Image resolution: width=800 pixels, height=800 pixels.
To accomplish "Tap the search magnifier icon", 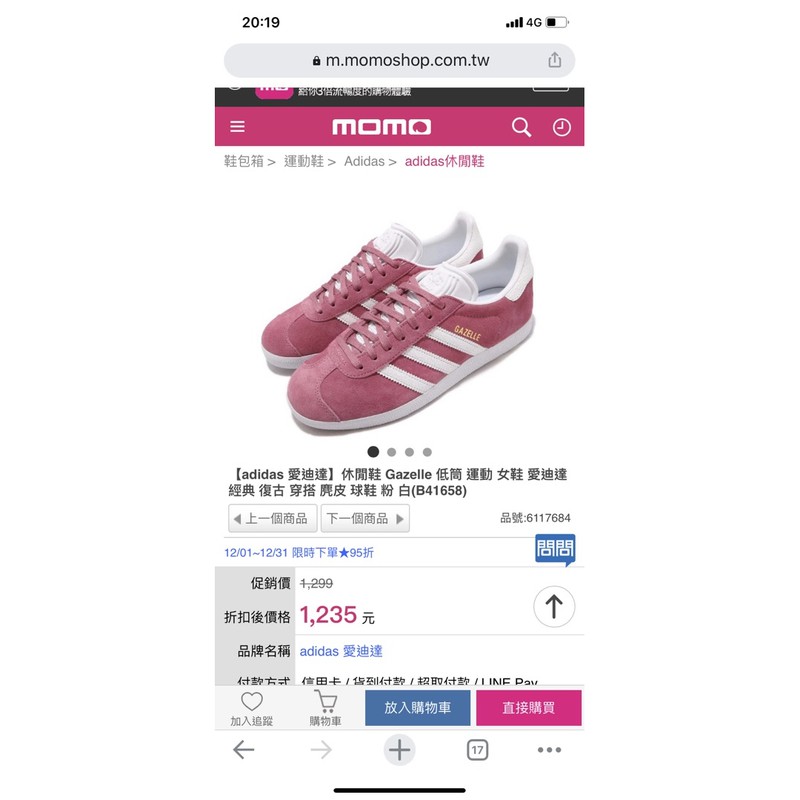I will (521, 127).
